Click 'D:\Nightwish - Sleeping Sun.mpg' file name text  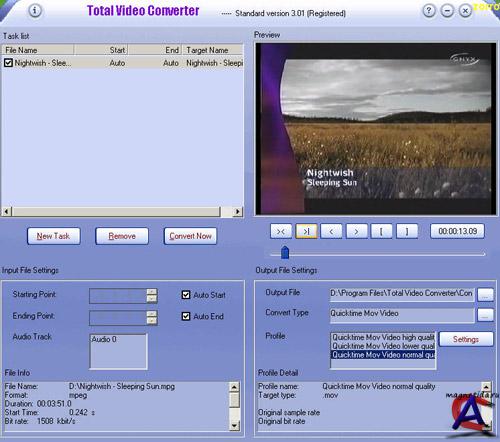[x=122, y=386]
